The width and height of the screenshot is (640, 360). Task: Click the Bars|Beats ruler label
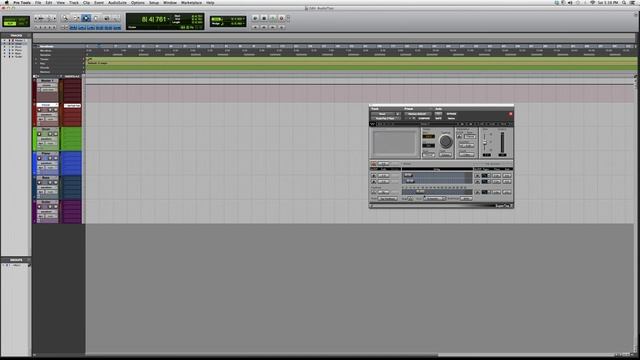[46, 47]
